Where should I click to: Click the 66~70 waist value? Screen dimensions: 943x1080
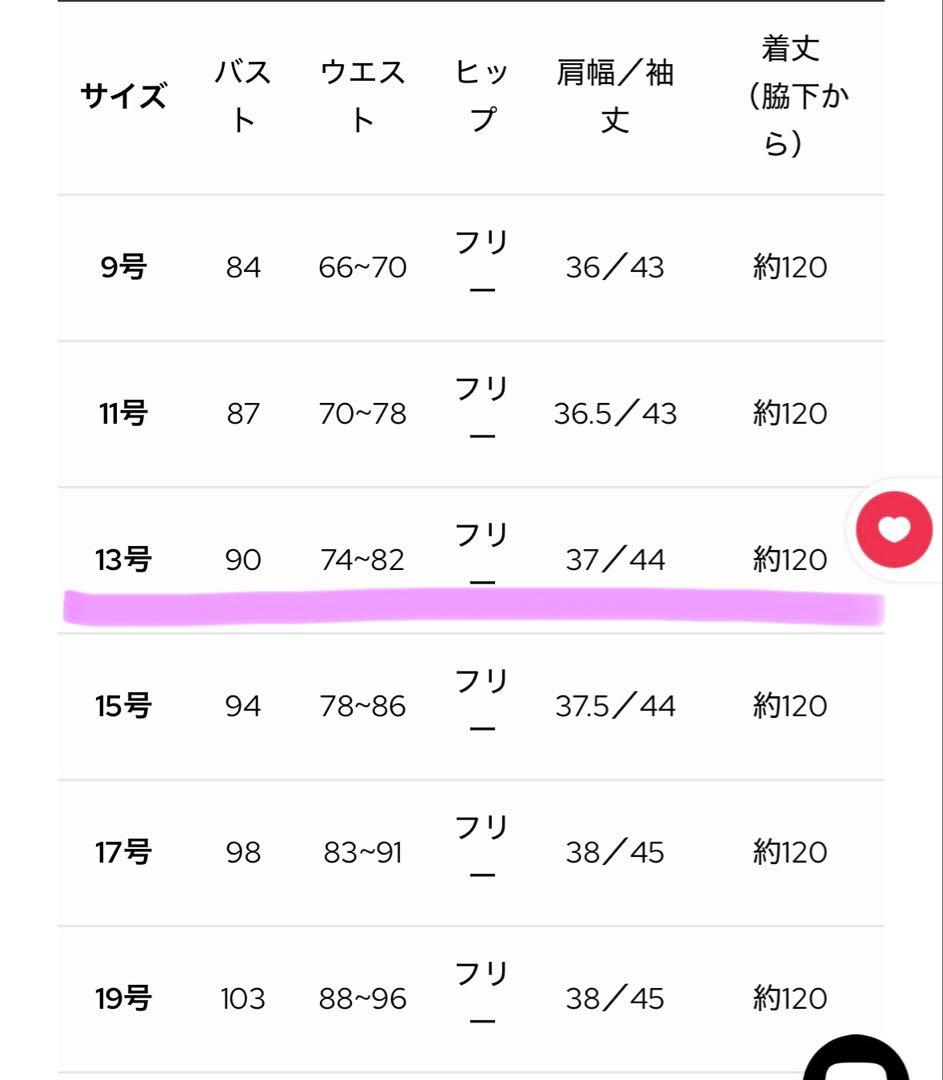tap(362, 268)
